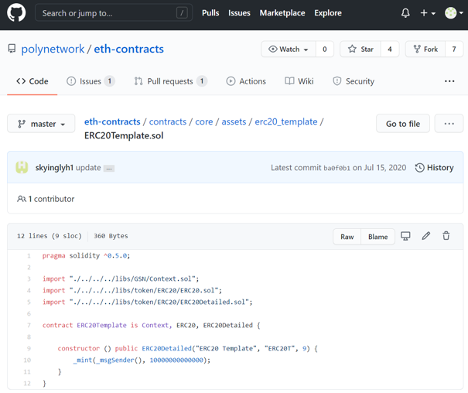Open the GitHub home logo

[x=16, y=13]
